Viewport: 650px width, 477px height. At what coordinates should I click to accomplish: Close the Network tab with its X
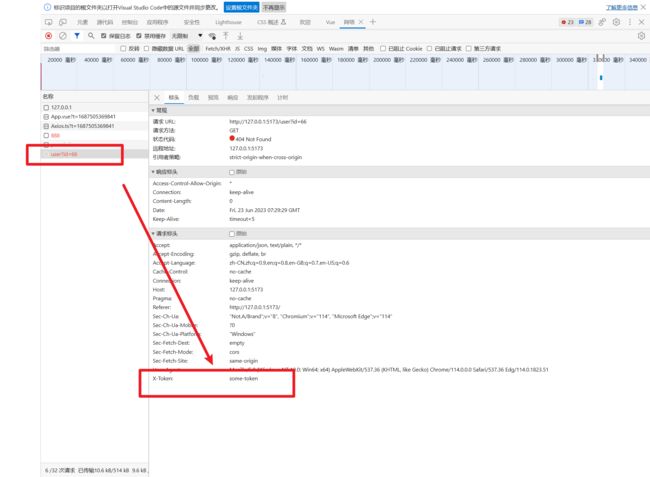pyautogui.click(x=361, y=22)
